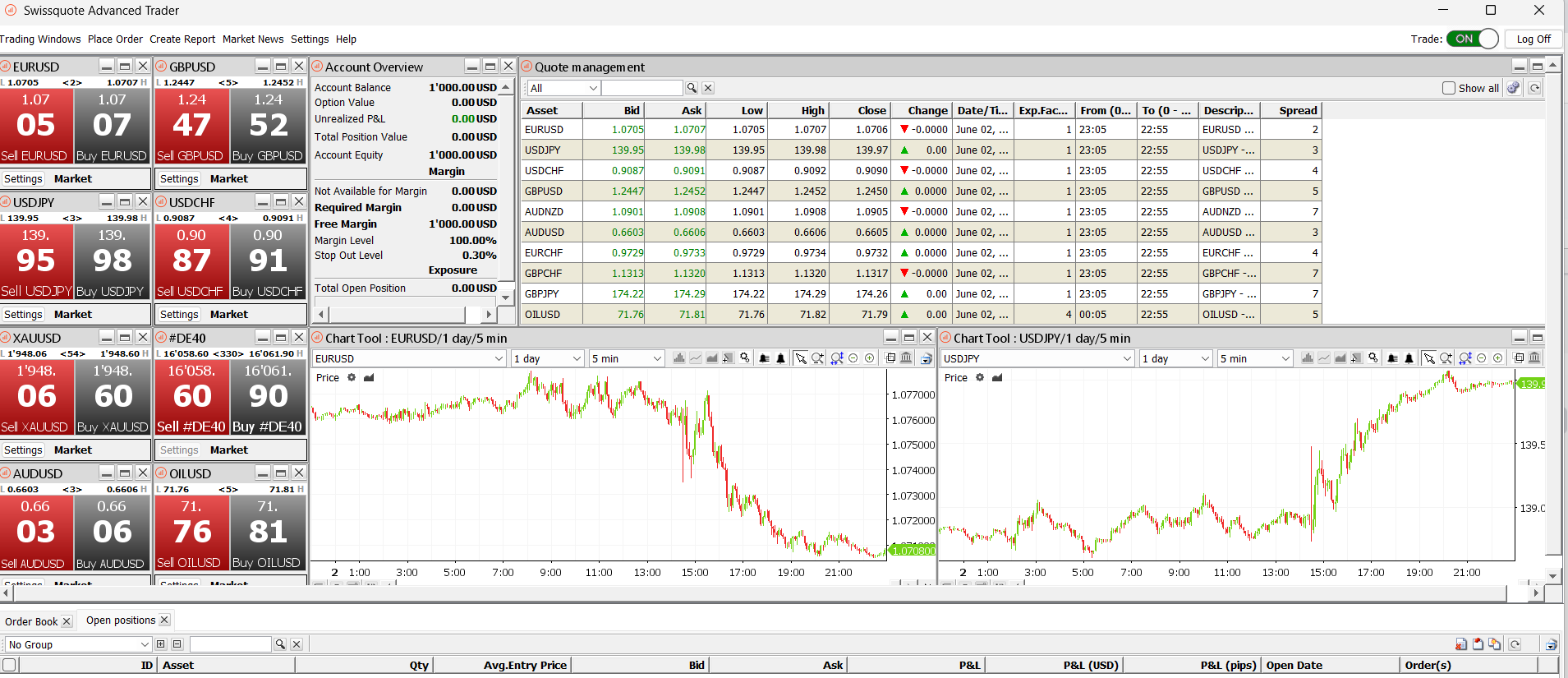Click zoom out (minus) icon in USDJPY chart

click(x=1482, y=358)
